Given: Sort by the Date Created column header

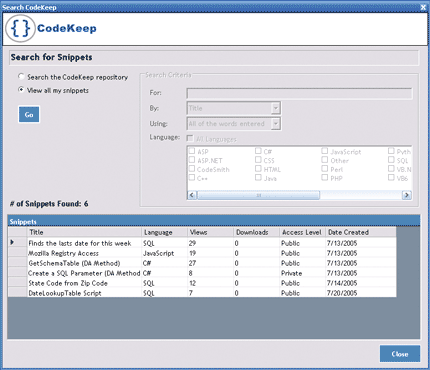Looking at the screenshot, I should click(361, 232).
